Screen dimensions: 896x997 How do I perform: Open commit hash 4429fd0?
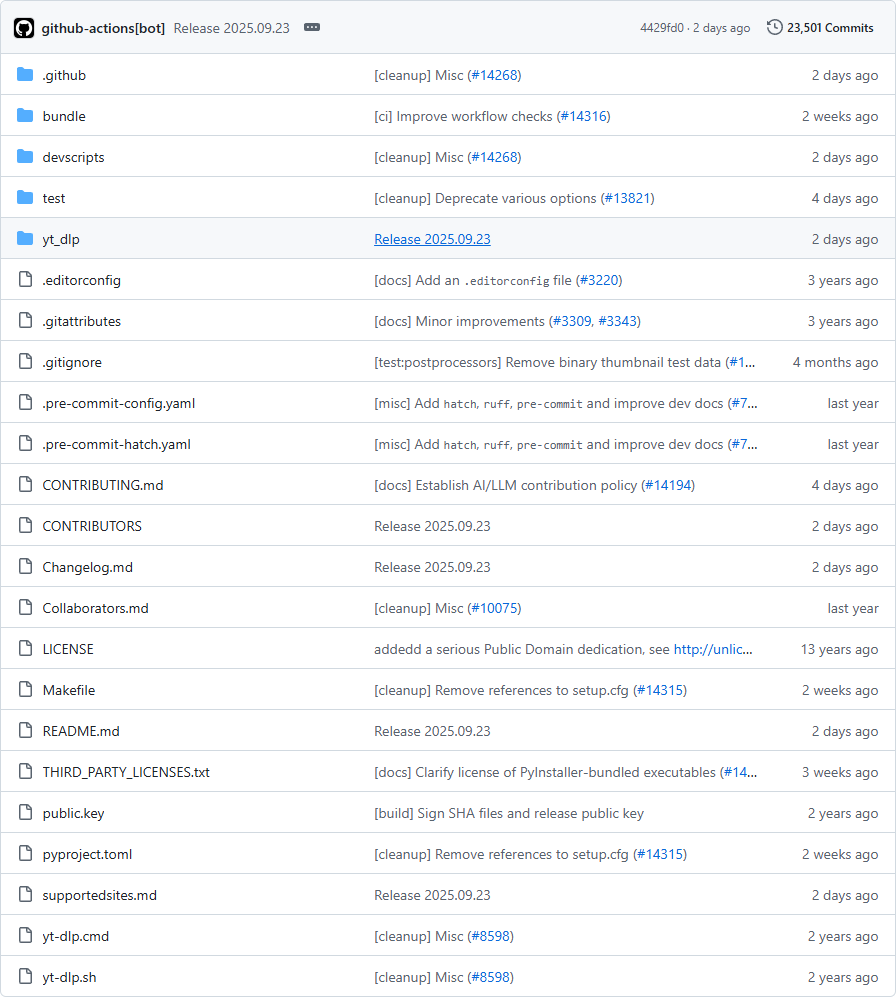click(662, 28)
